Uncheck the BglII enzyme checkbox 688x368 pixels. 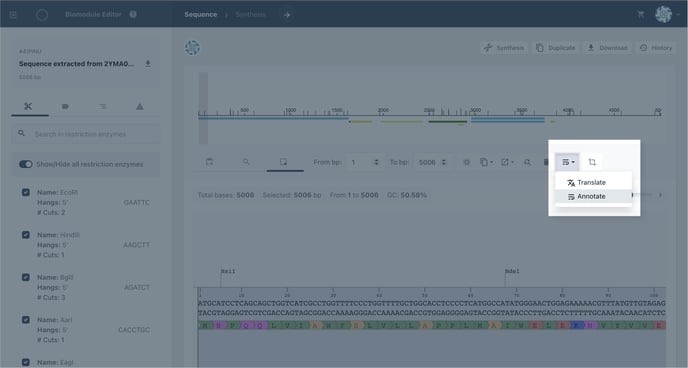(26, 277)
